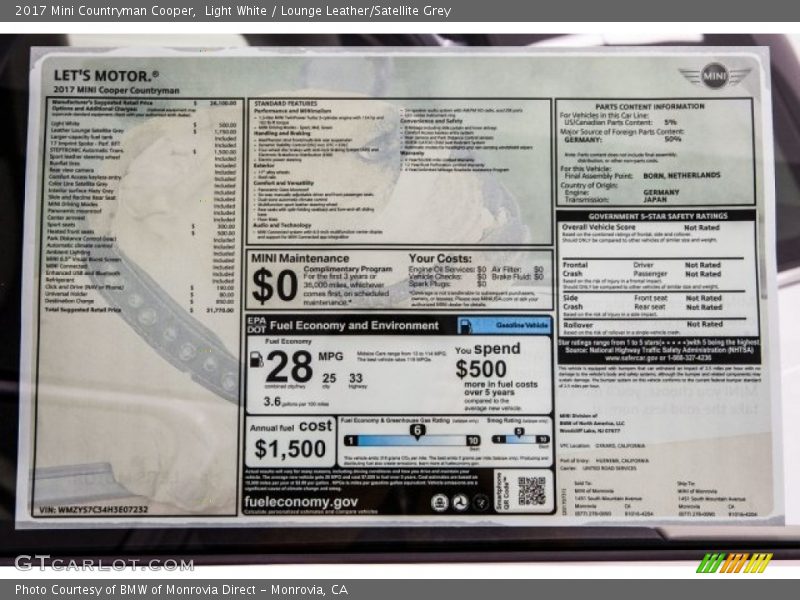This screenshot has width=800, height=600.
Task: Click the Transmission 'JAPAN' value
Action: [655, 199]
